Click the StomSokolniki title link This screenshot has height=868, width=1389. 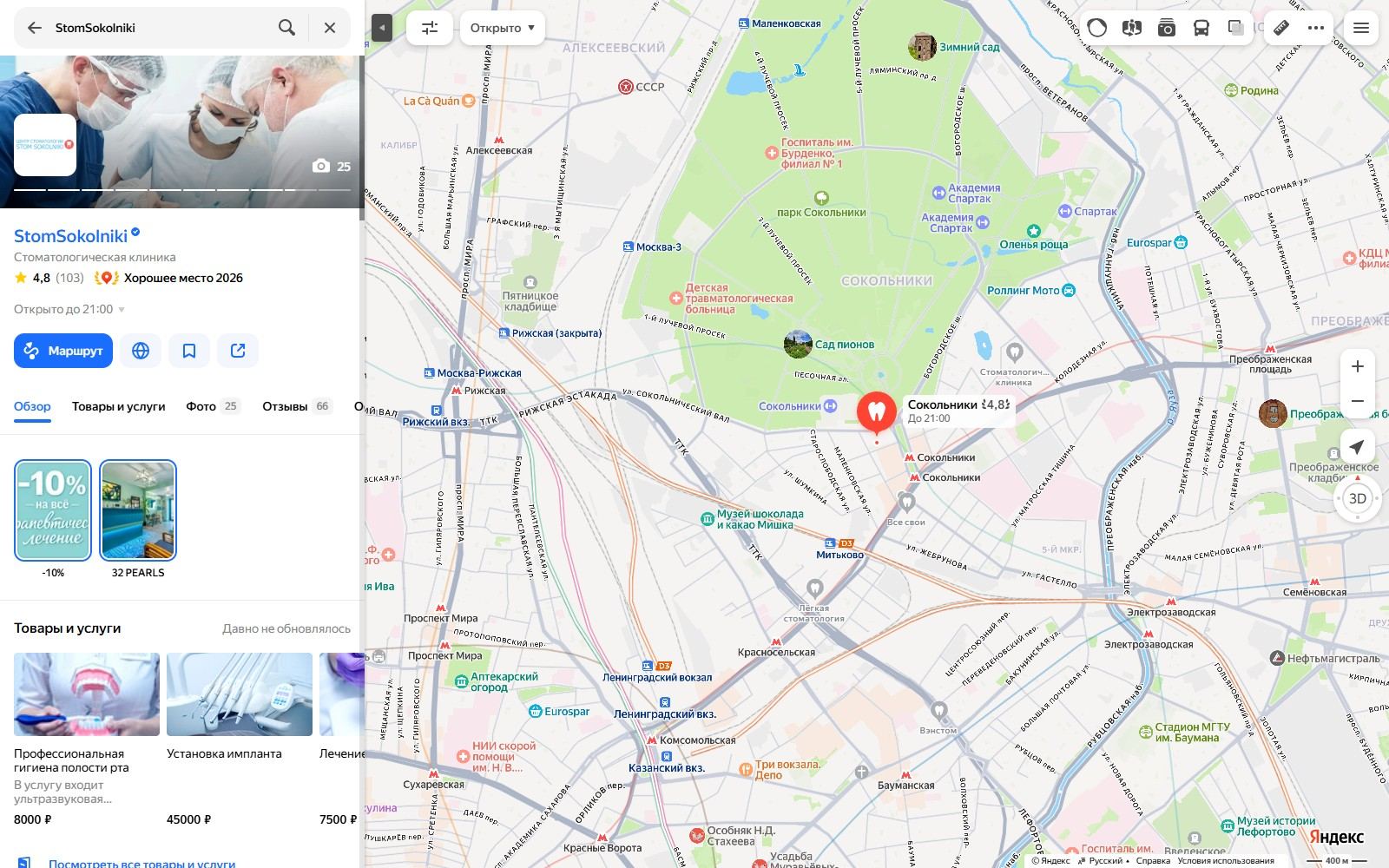(x=70, y=235)
